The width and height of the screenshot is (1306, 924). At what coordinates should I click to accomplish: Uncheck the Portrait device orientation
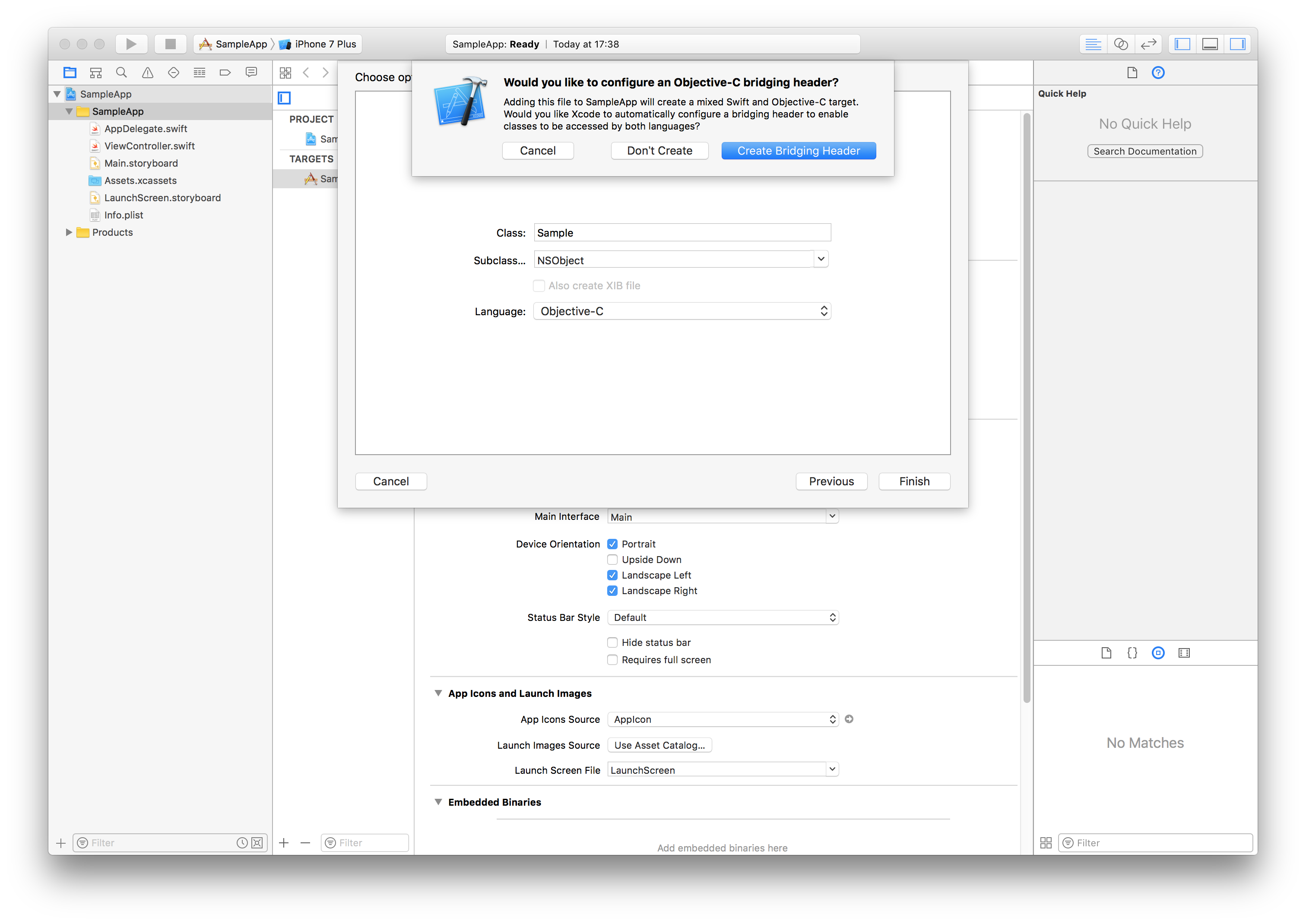point(612,543)
